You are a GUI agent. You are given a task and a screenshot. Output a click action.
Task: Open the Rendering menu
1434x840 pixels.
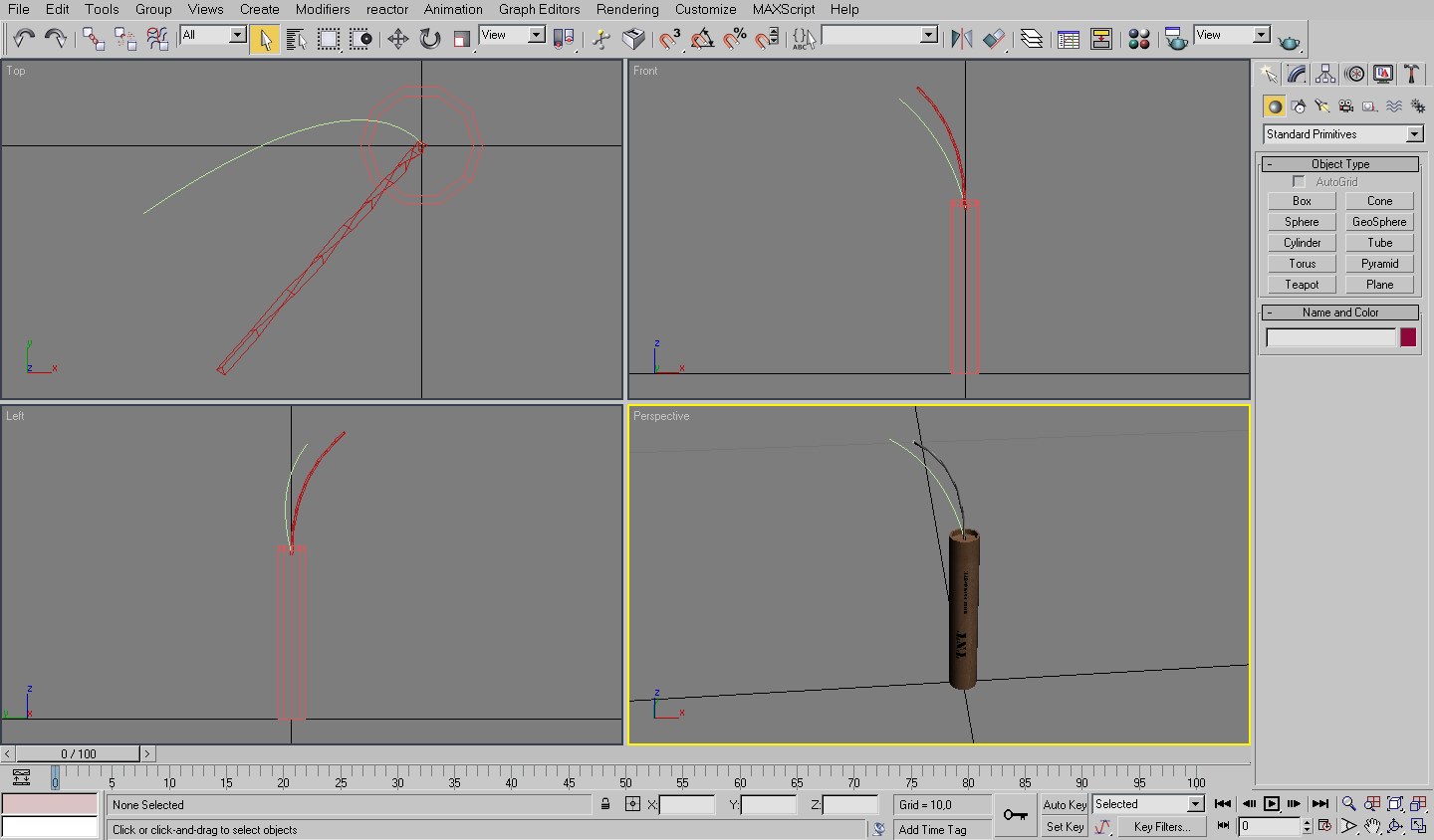coord(626,9)
